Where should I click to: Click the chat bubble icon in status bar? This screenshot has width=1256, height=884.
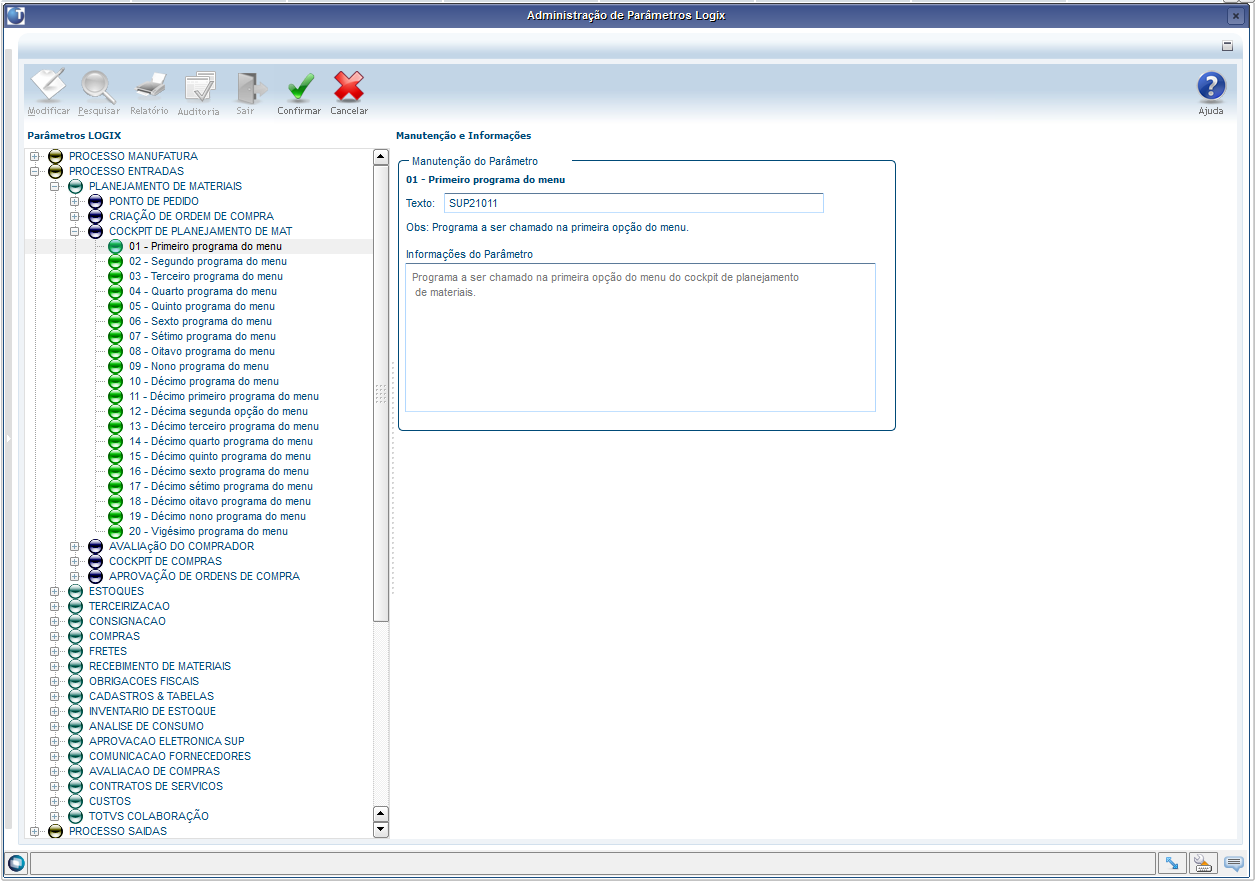pyautogui.click(x=1234, y=863)
